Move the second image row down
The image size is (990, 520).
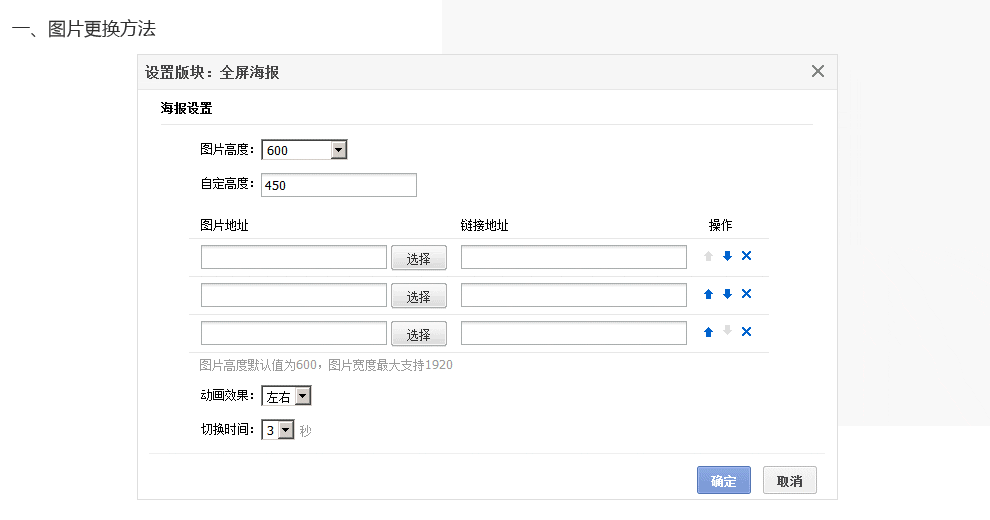pos(727,294)
